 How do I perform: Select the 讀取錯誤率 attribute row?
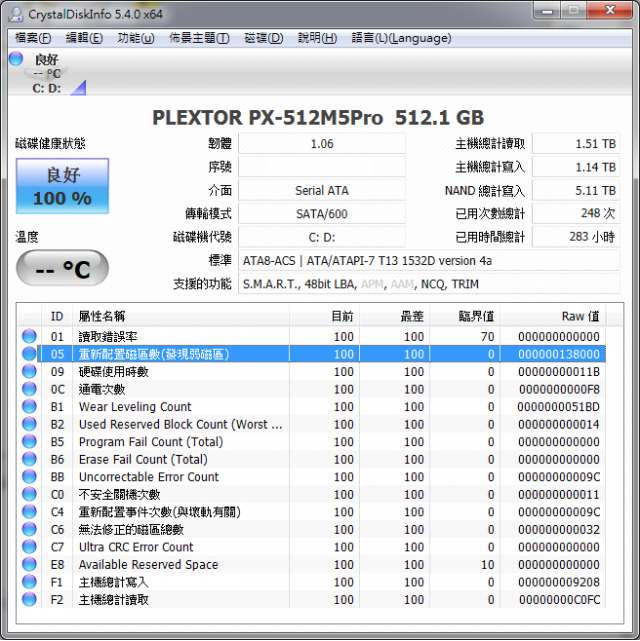pyautogui.click(x=312, y=336)
